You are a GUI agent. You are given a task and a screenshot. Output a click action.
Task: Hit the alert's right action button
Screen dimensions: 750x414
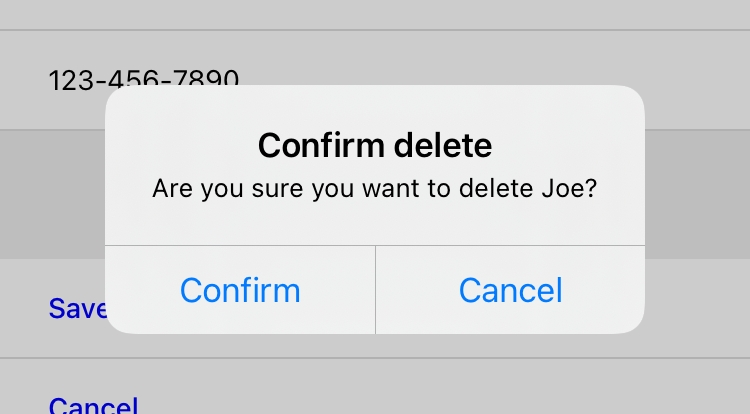pos(510,290)
